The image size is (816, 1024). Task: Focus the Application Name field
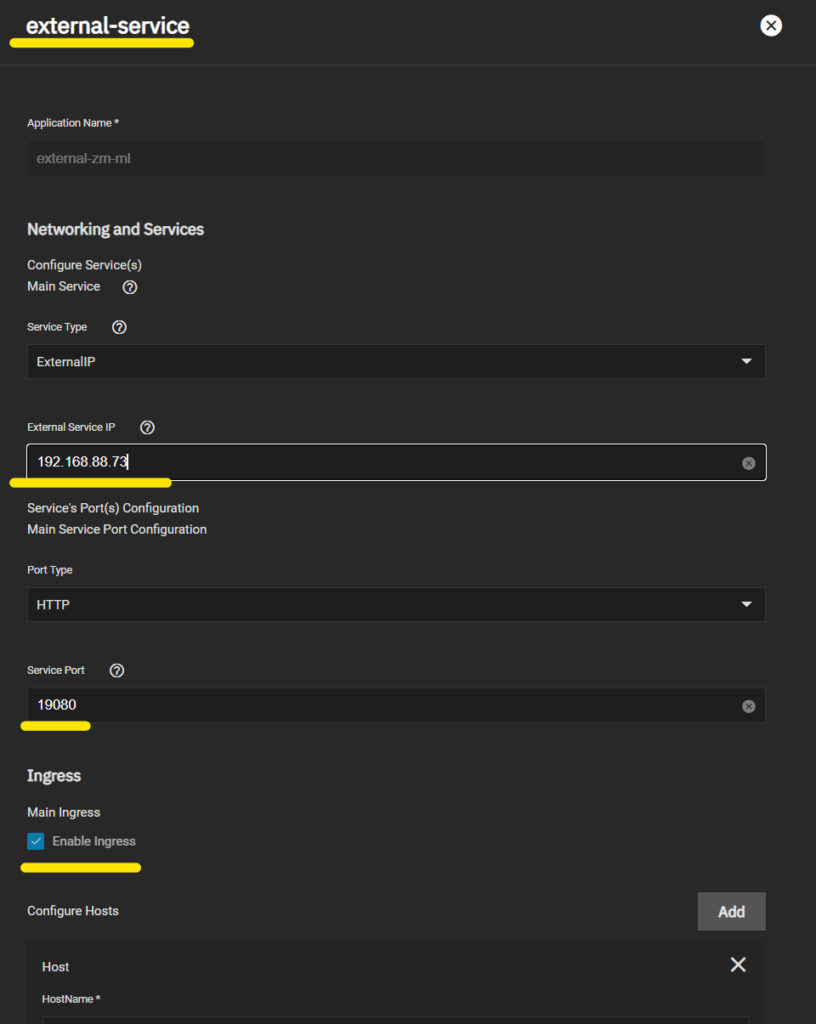click(x=396, y=158)
